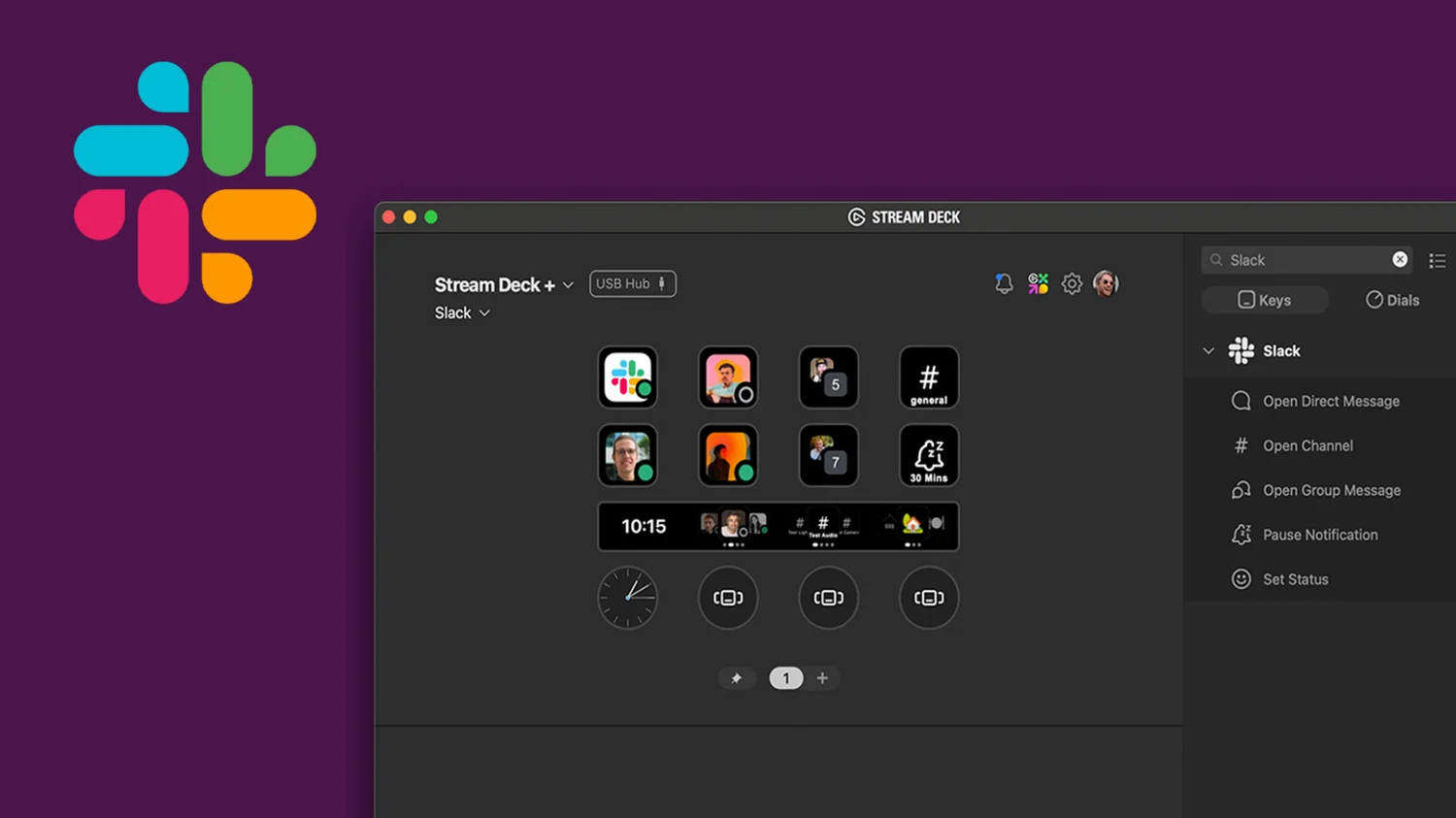Viewport: 1456px width, 818px height.
Task: Select the #general channel key
Action: [929, 377]
